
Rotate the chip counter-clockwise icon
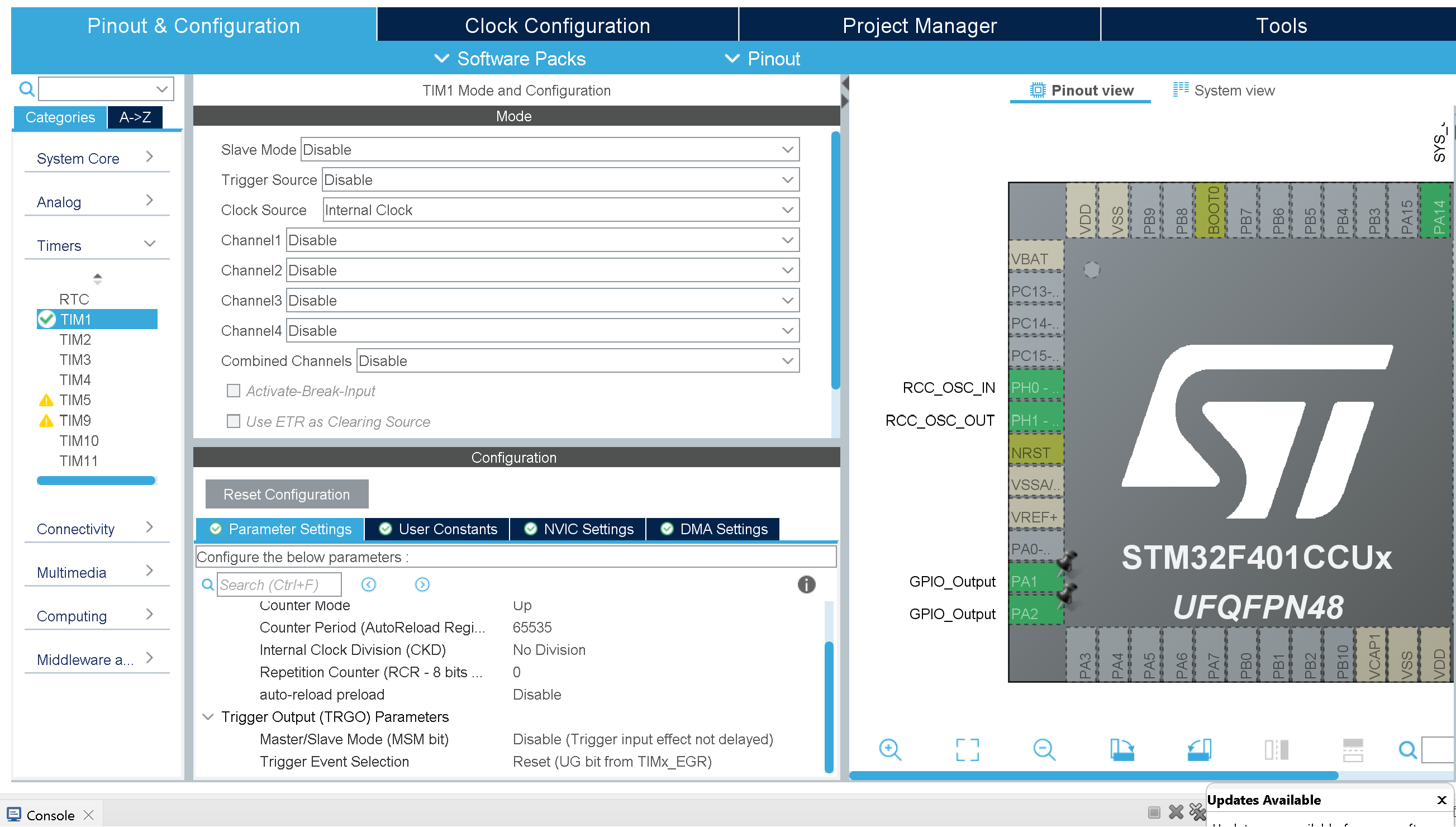pyautogui.click(x=1199, y=750)
